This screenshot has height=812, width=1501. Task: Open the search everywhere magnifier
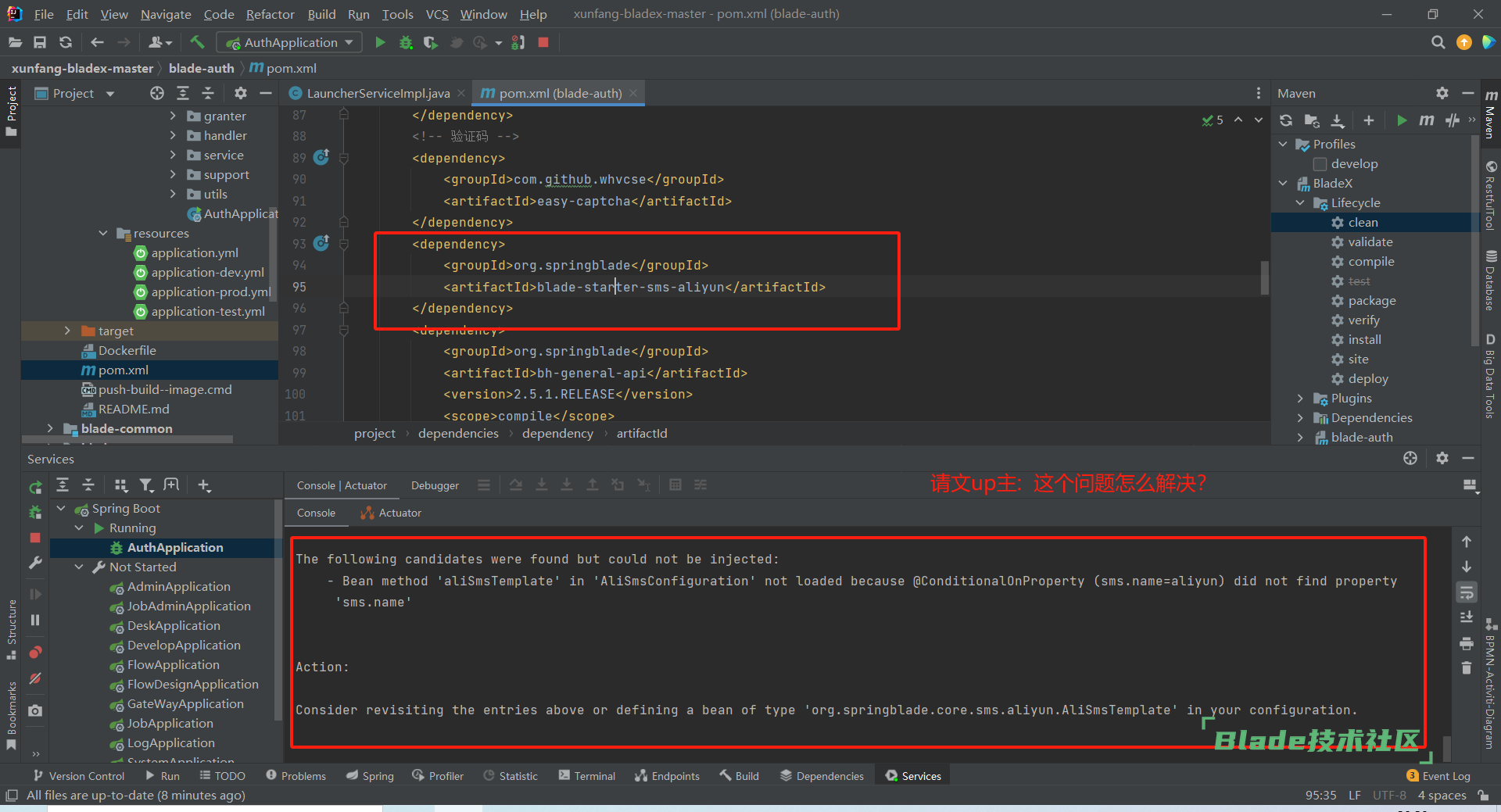point(1438,42)
